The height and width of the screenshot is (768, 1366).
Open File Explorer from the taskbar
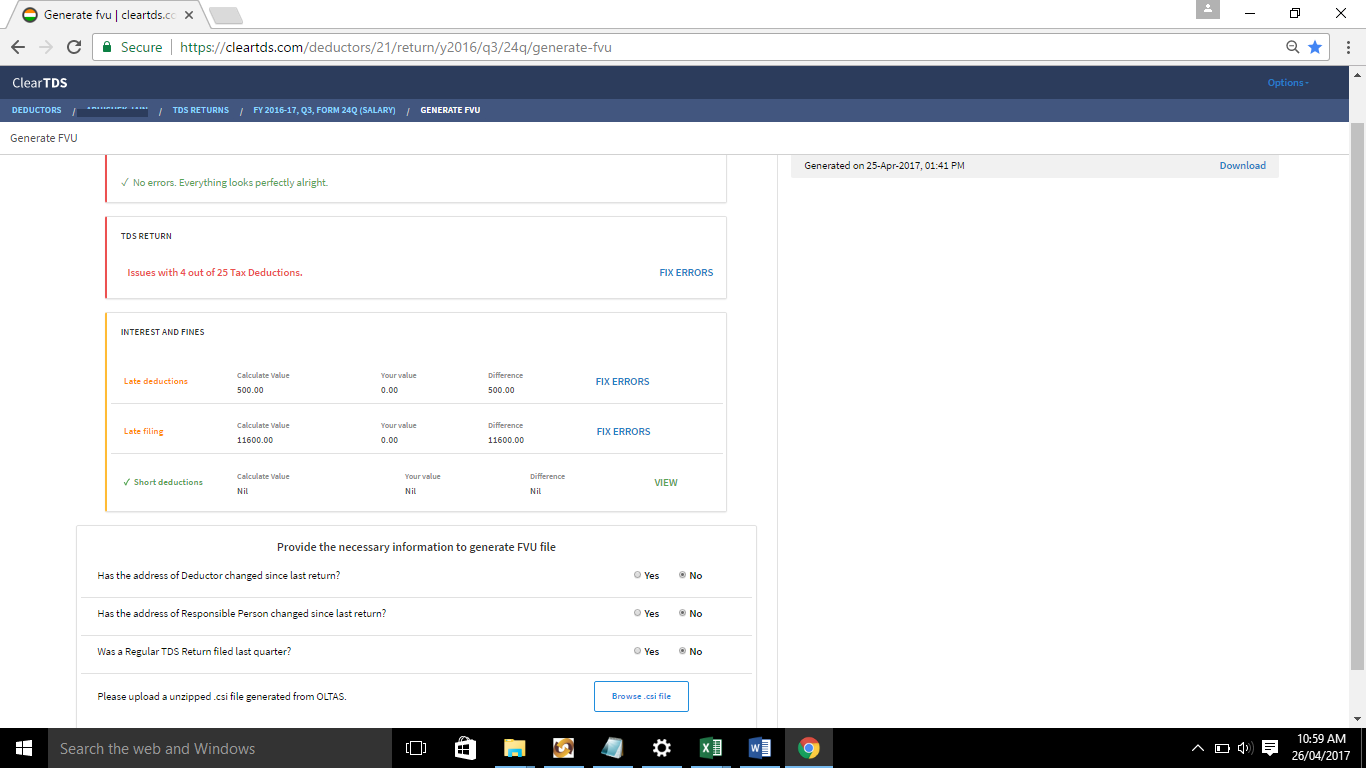click(514, 748)
